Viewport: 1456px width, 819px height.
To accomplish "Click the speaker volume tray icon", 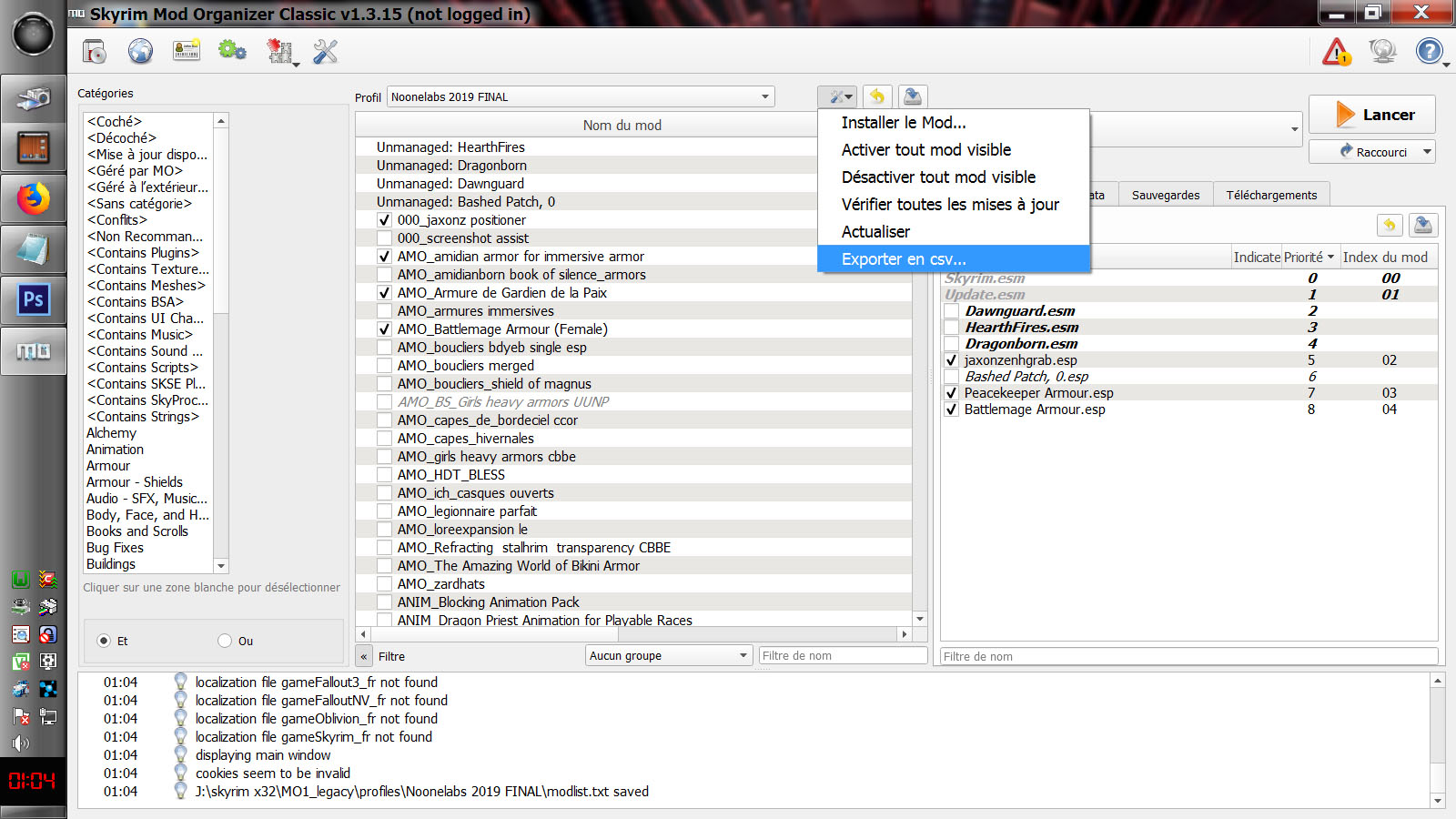I will pyautogui.click(x=20, y=743).
